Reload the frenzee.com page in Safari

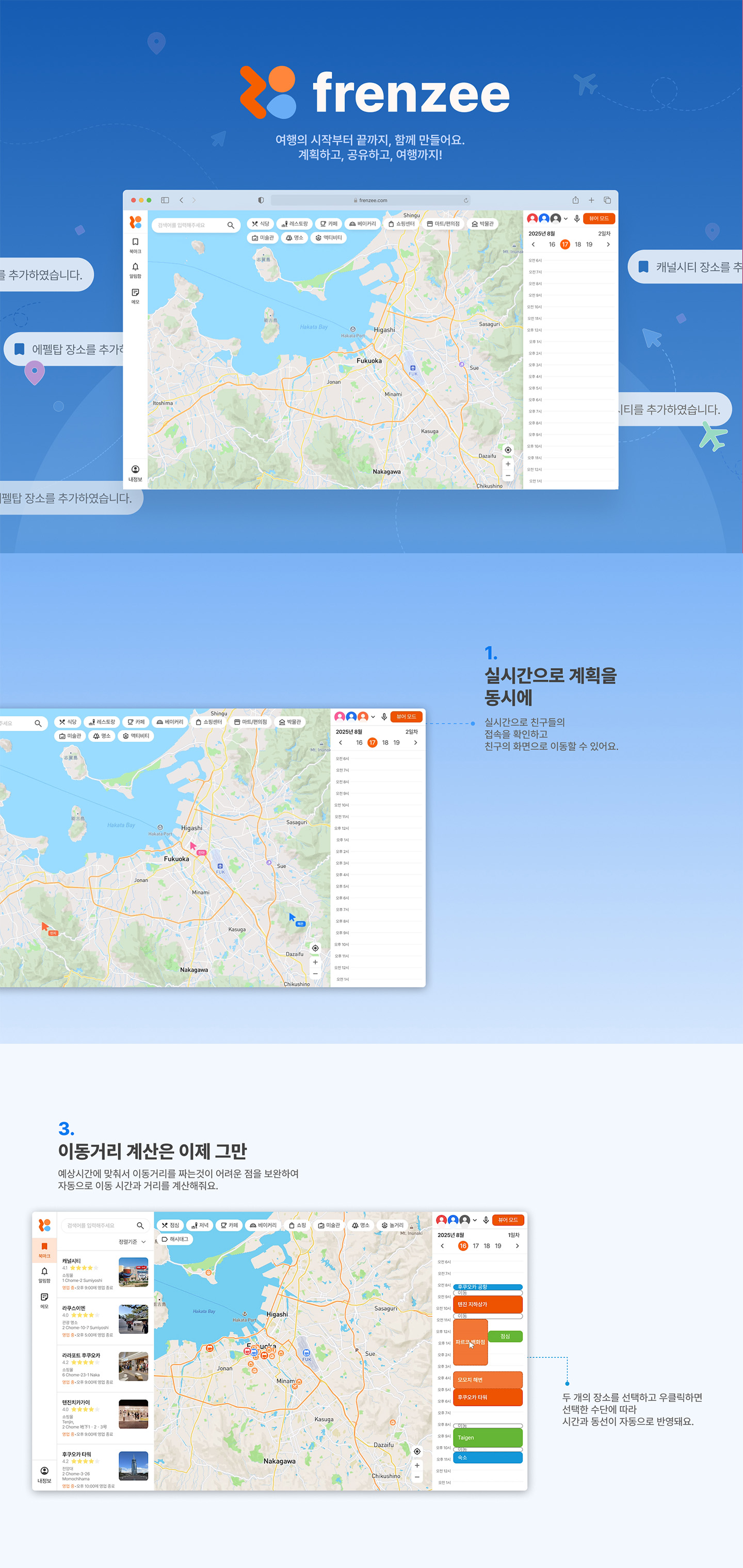(465, 200)
